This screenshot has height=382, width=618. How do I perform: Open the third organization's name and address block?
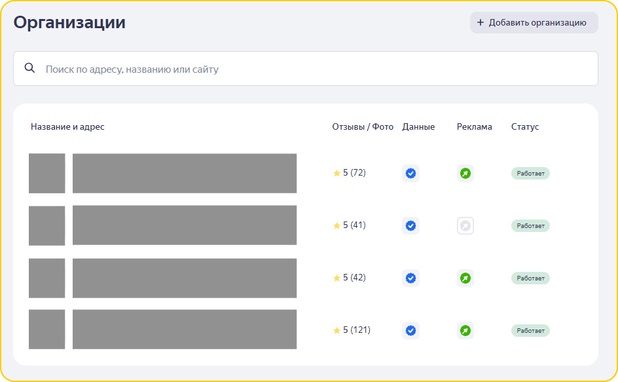point(184,278)
